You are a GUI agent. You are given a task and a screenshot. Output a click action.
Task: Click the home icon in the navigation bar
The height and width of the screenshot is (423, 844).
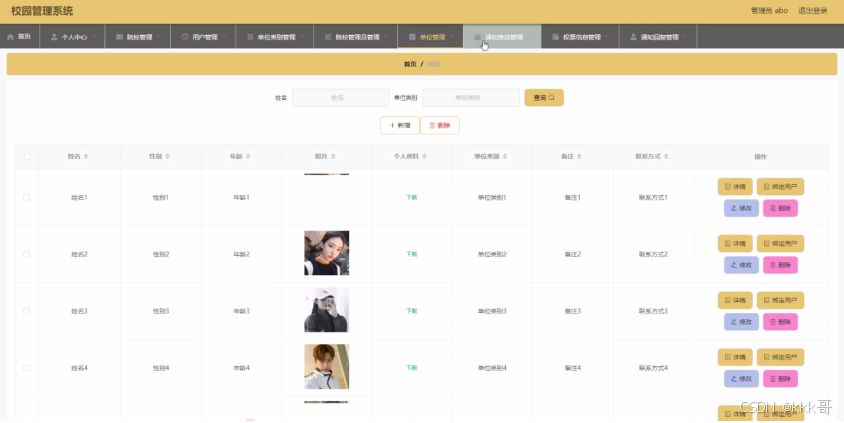click(x=10, y=37)
